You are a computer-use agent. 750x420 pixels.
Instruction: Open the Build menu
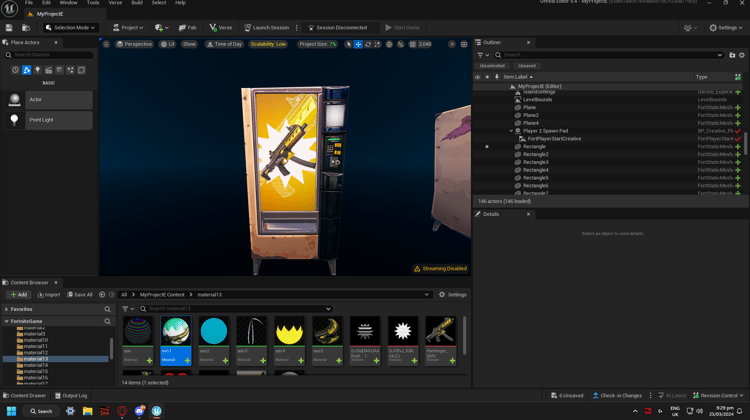(137, 3)
